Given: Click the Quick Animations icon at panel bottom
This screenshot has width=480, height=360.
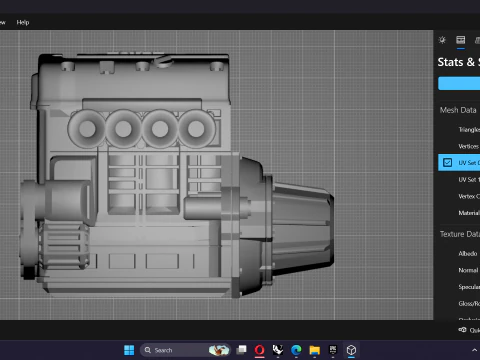Looking at the screenshot, I should (x=462, y=330).
